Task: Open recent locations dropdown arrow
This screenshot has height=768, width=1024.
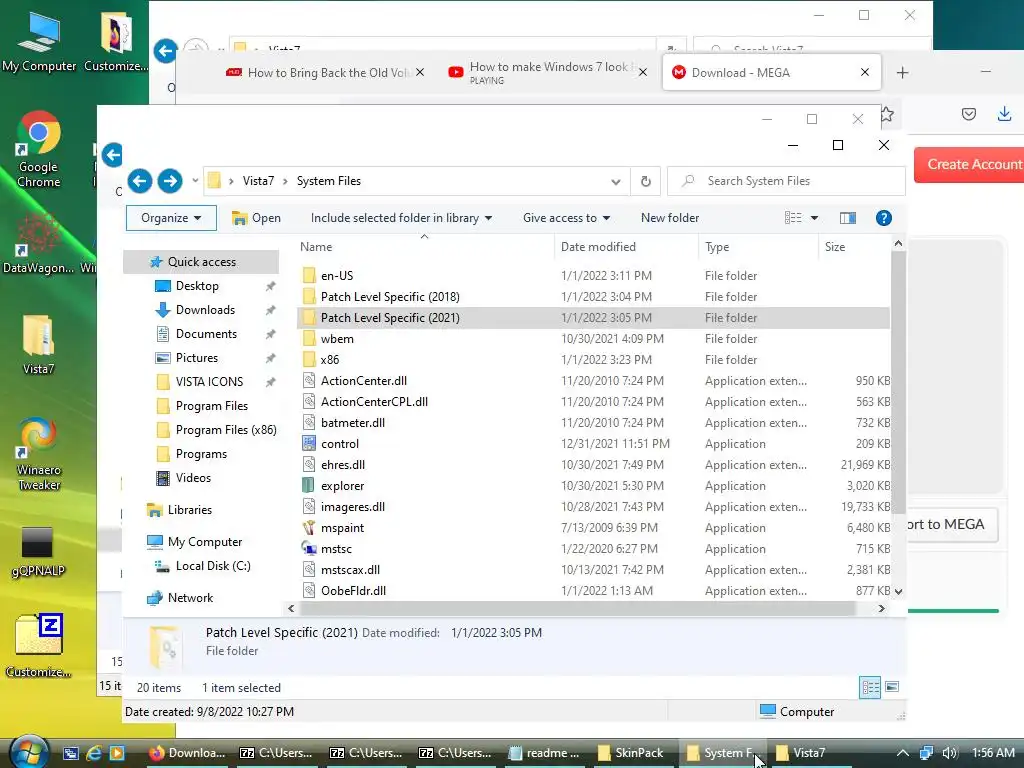Action: pyautogui.click(x=195, y=181)
